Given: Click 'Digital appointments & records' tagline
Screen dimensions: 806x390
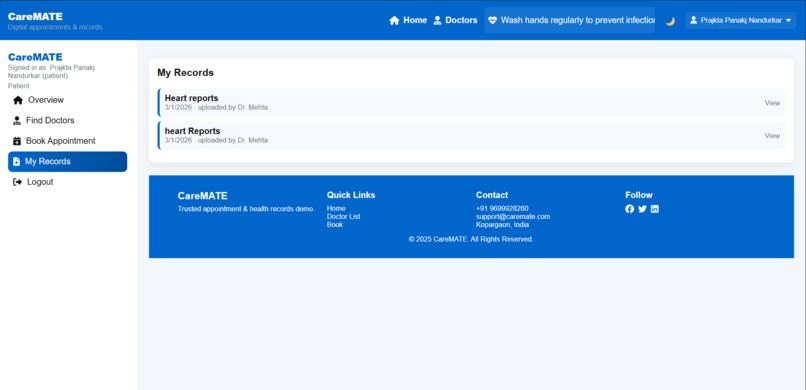Looking at the screenshot, I should [x=55, y=27].
